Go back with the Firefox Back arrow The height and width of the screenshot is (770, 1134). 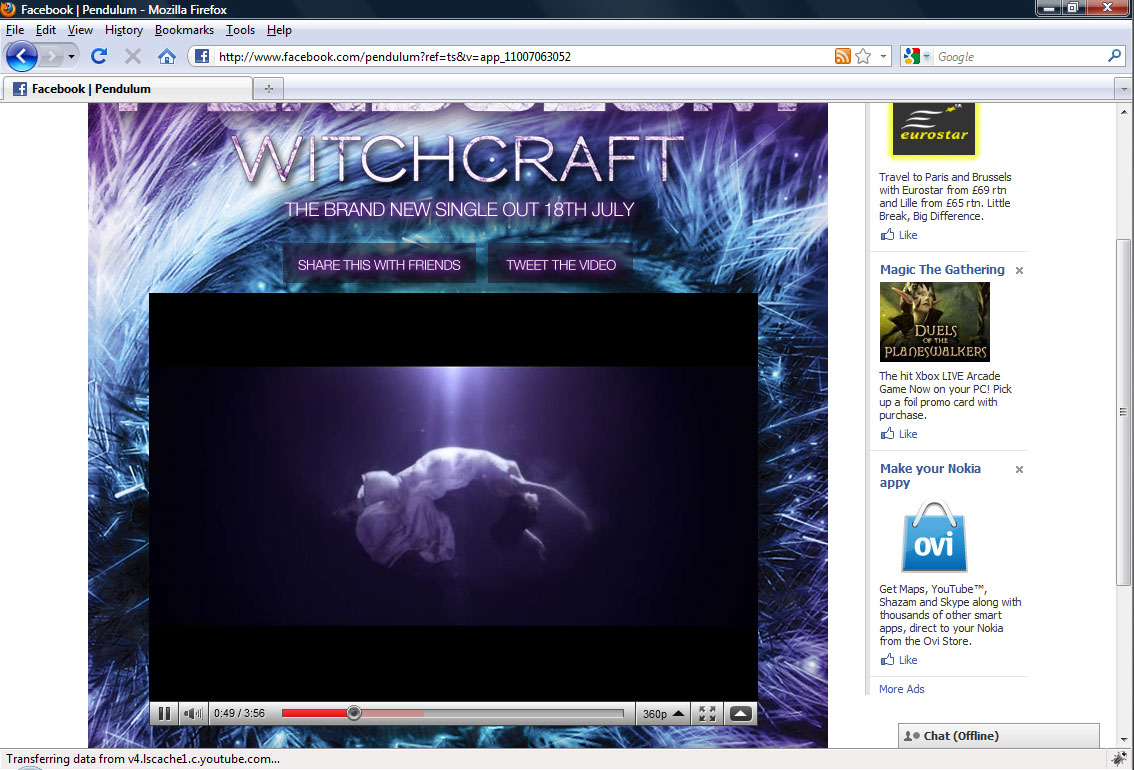(x=21, y=56)
